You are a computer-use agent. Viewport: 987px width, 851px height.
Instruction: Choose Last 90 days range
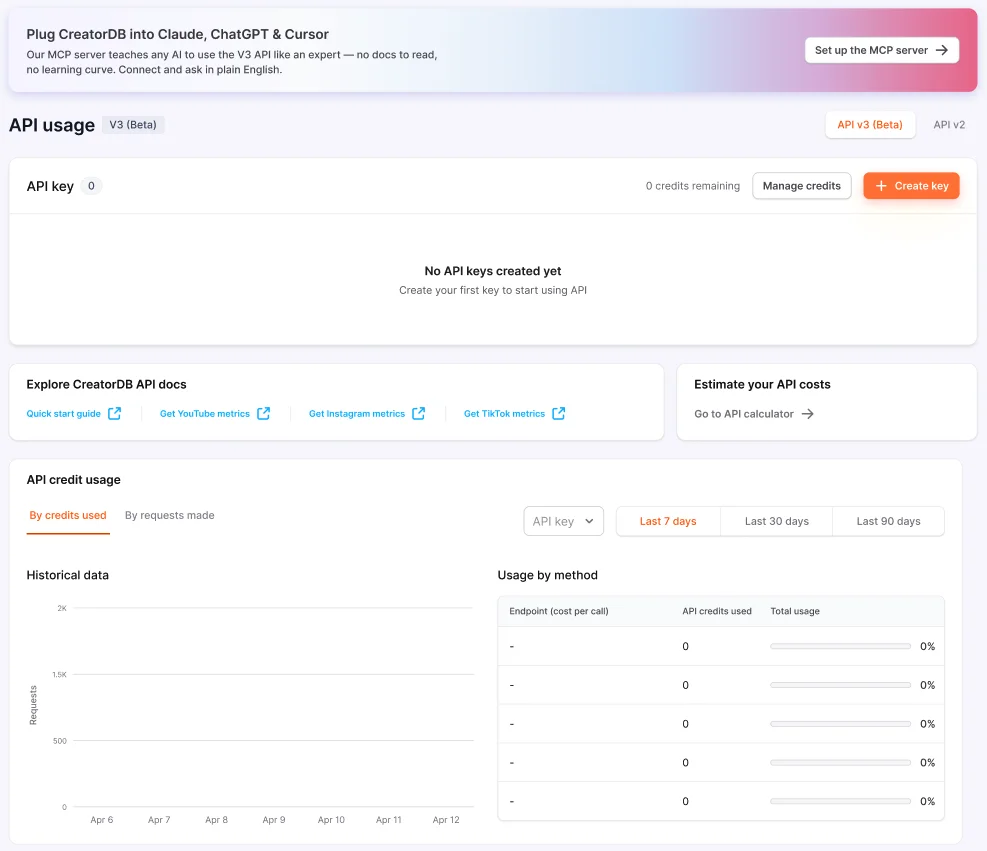click(888, 521)
